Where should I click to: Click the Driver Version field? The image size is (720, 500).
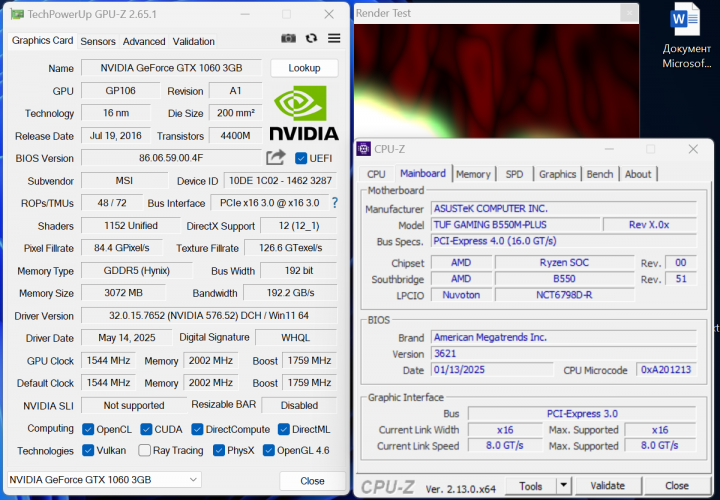coord(209,315)
